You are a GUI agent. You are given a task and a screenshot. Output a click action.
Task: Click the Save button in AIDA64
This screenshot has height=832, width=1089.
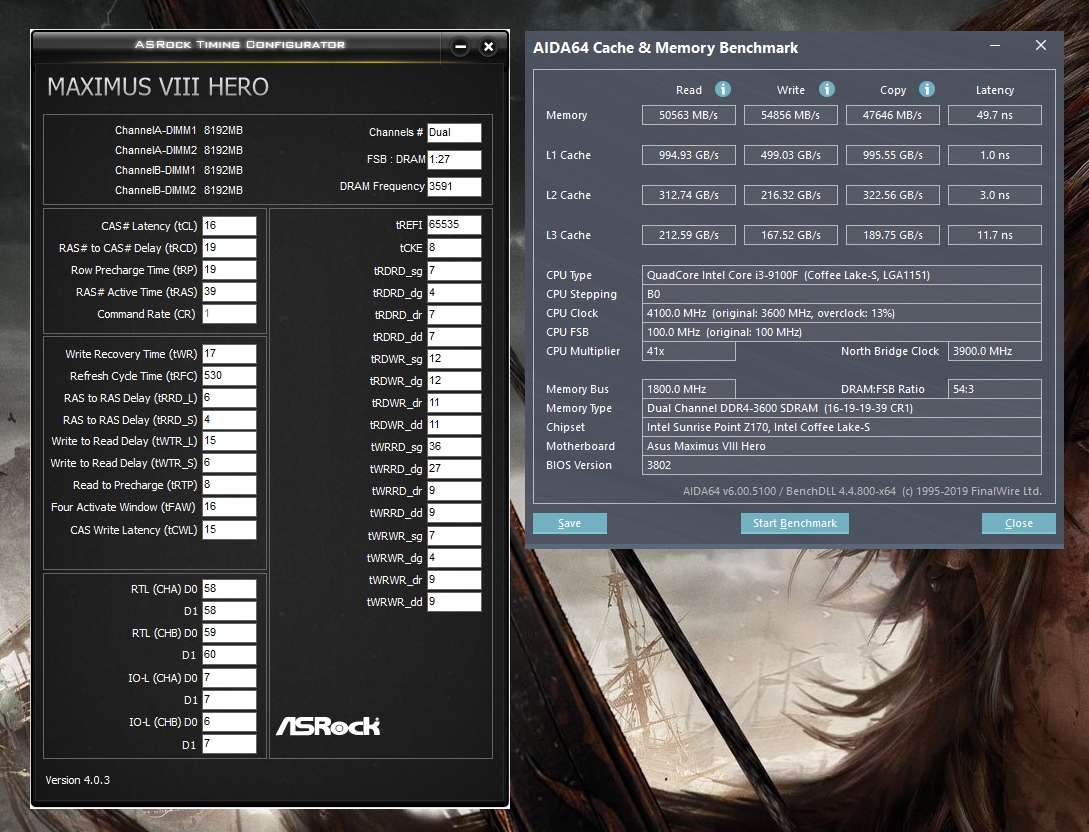570,523
